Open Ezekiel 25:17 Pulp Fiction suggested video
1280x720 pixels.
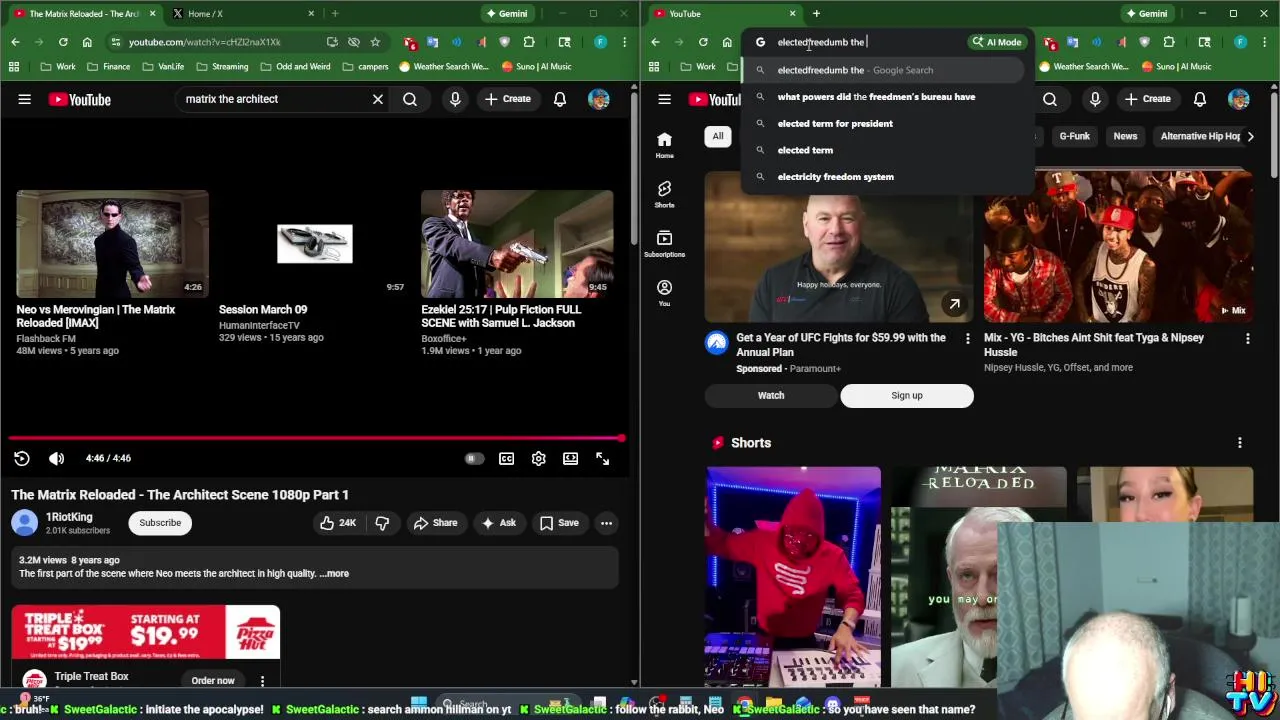click(x=517, y=243)
